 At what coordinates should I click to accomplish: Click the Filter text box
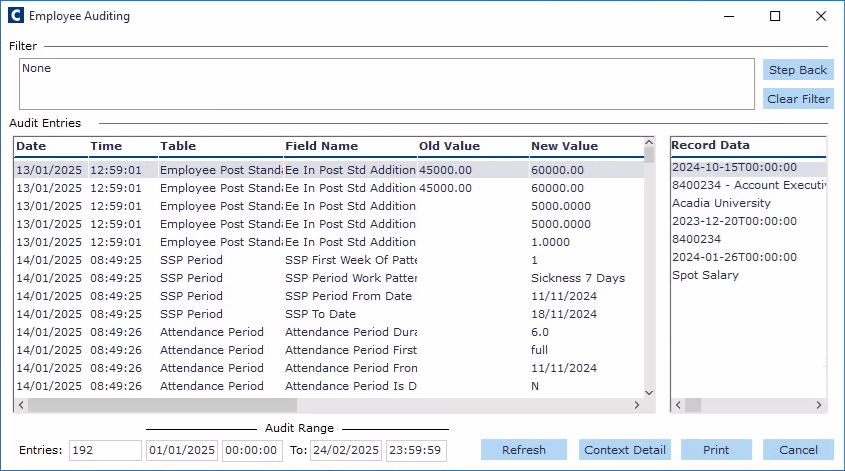point(386,84)
